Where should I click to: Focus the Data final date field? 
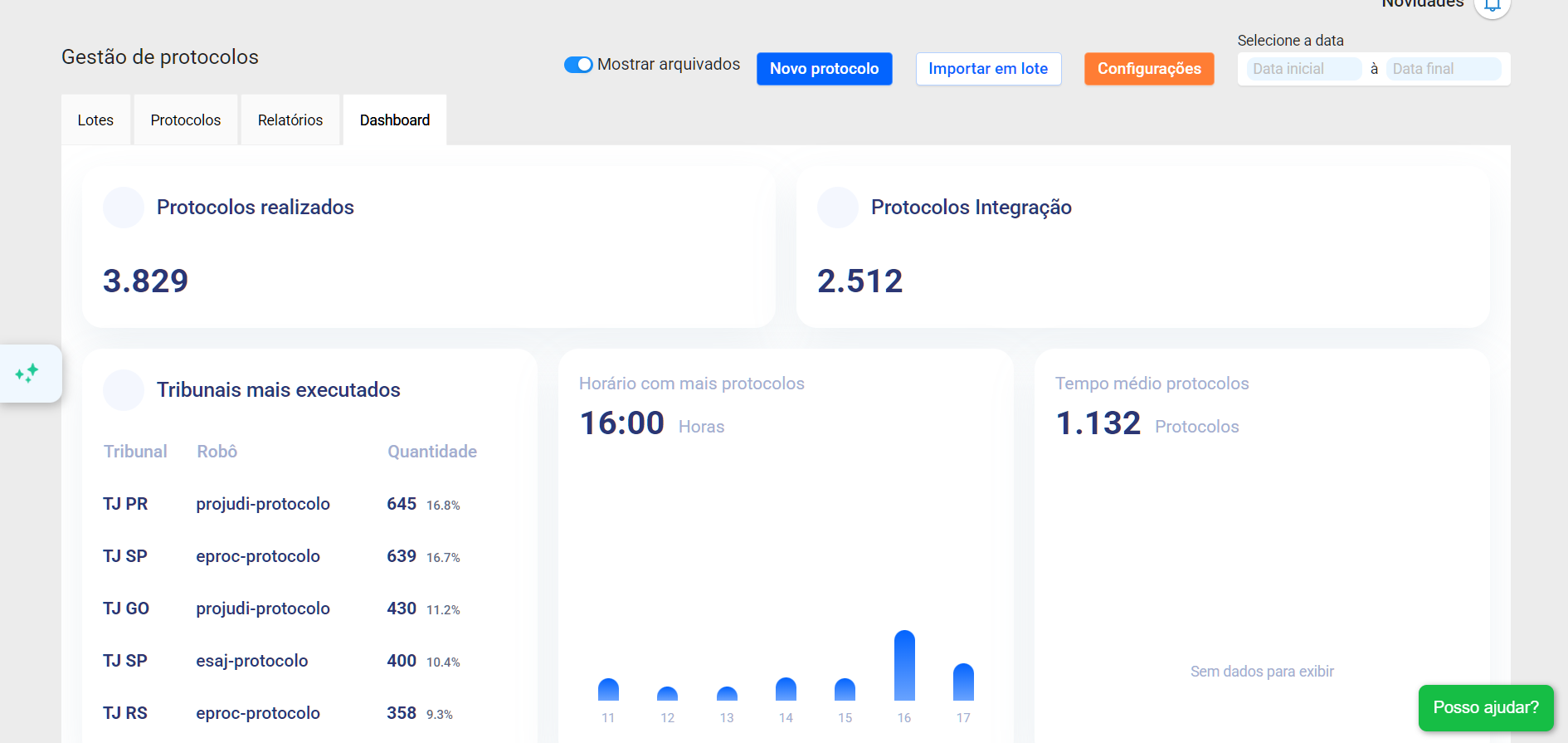click(x=1444, y=69)
